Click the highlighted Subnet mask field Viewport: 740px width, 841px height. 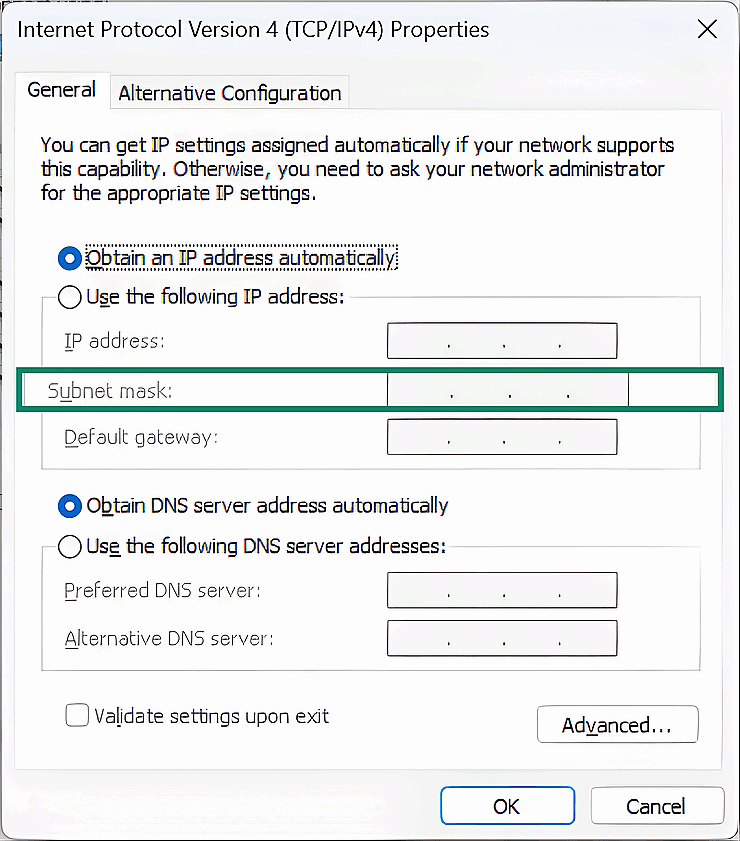click(x=502, y=389)
